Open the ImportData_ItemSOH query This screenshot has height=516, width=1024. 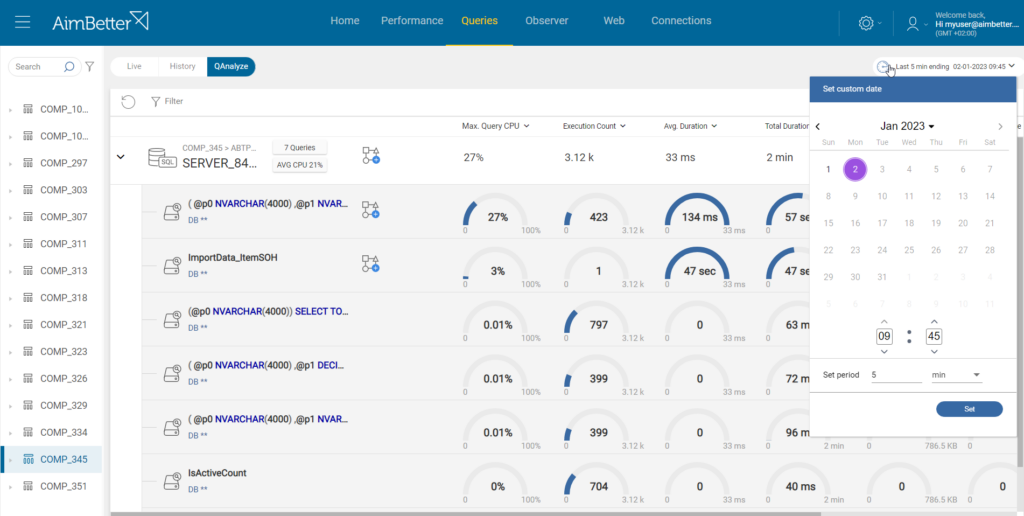pos(232,257)
